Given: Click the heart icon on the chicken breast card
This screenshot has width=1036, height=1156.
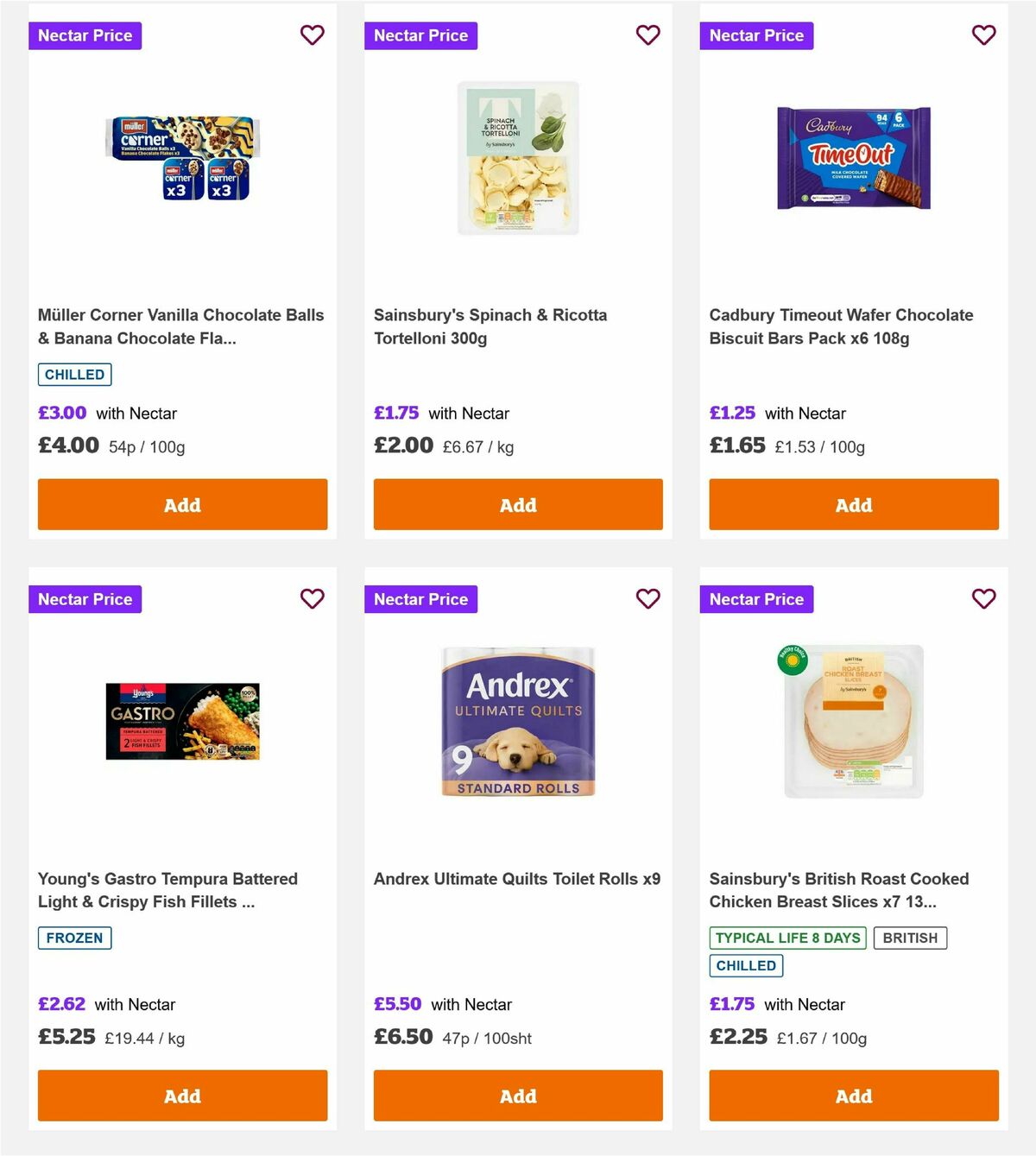Looking at the screenshot, I should pyautogui.click(x=983, y=598).
